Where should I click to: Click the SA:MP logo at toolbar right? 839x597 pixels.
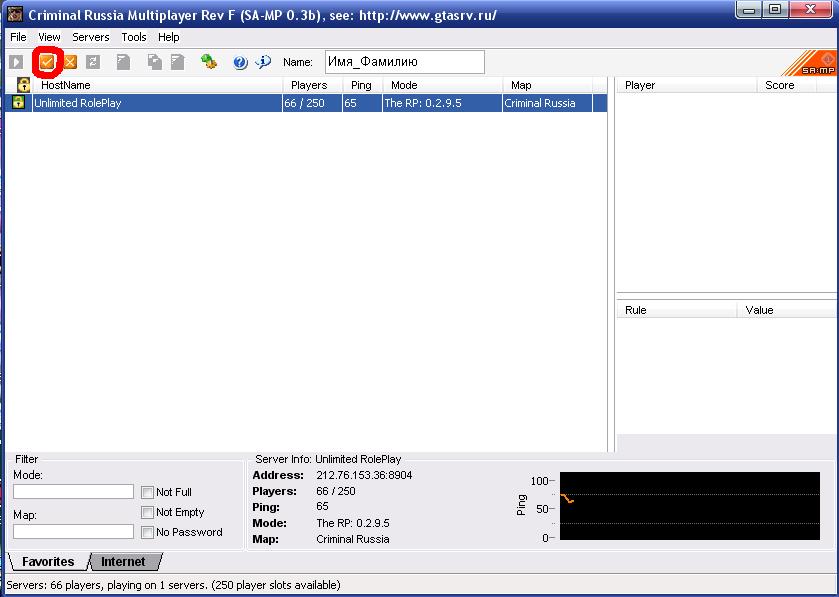pyautogui.click(x=810, y=63)
